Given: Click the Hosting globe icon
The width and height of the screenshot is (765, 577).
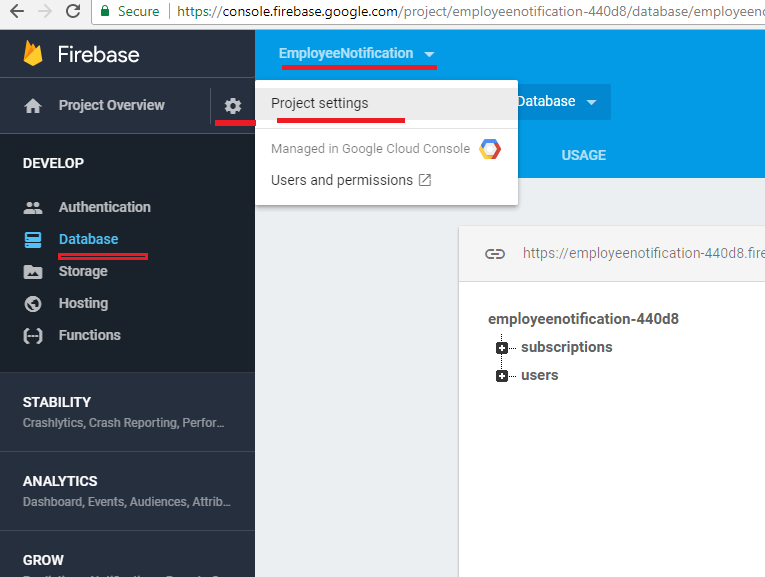Looking at the screenshot, I should pyautogui.click(x=33, y=304).
